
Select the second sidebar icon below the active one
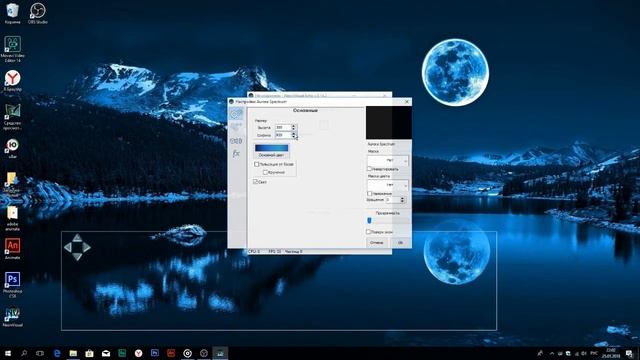click(x=236, y=127)
